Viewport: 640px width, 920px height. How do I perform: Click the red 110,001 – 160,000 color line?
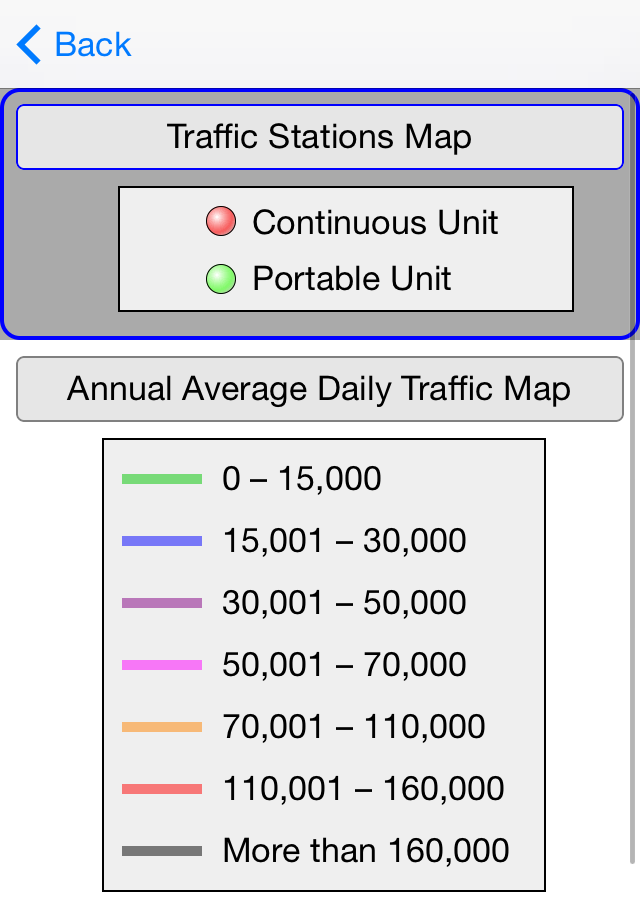(x=162, y=789)
